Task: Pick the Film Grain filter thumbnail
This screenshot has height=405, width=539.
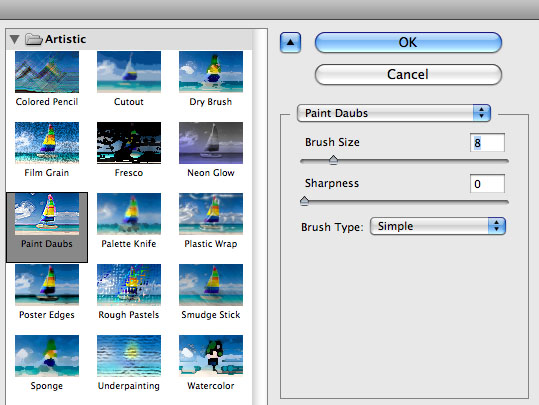Action: tap(47, 143)
